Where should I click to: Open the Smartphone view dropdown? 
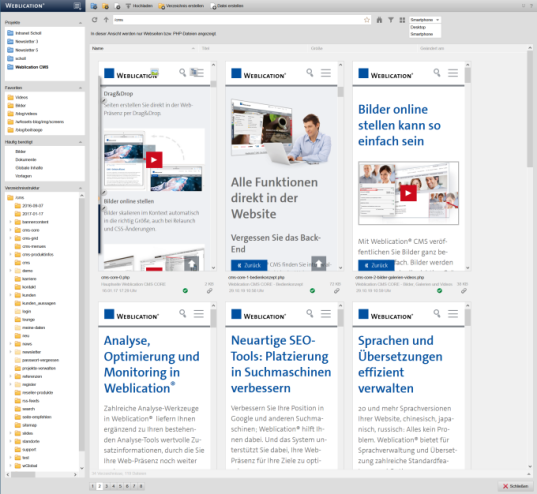coord(425,20)
